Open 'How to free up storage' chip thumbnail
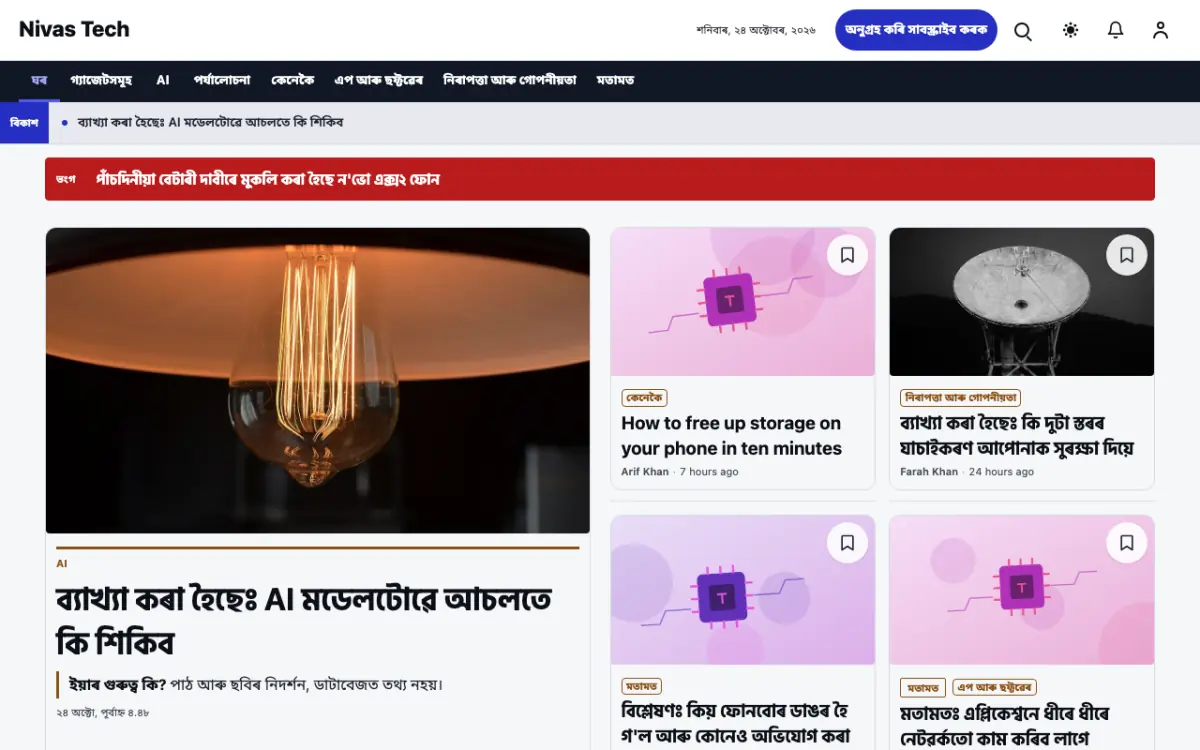This screenshot has width=1200, height=750. (743, 302)
